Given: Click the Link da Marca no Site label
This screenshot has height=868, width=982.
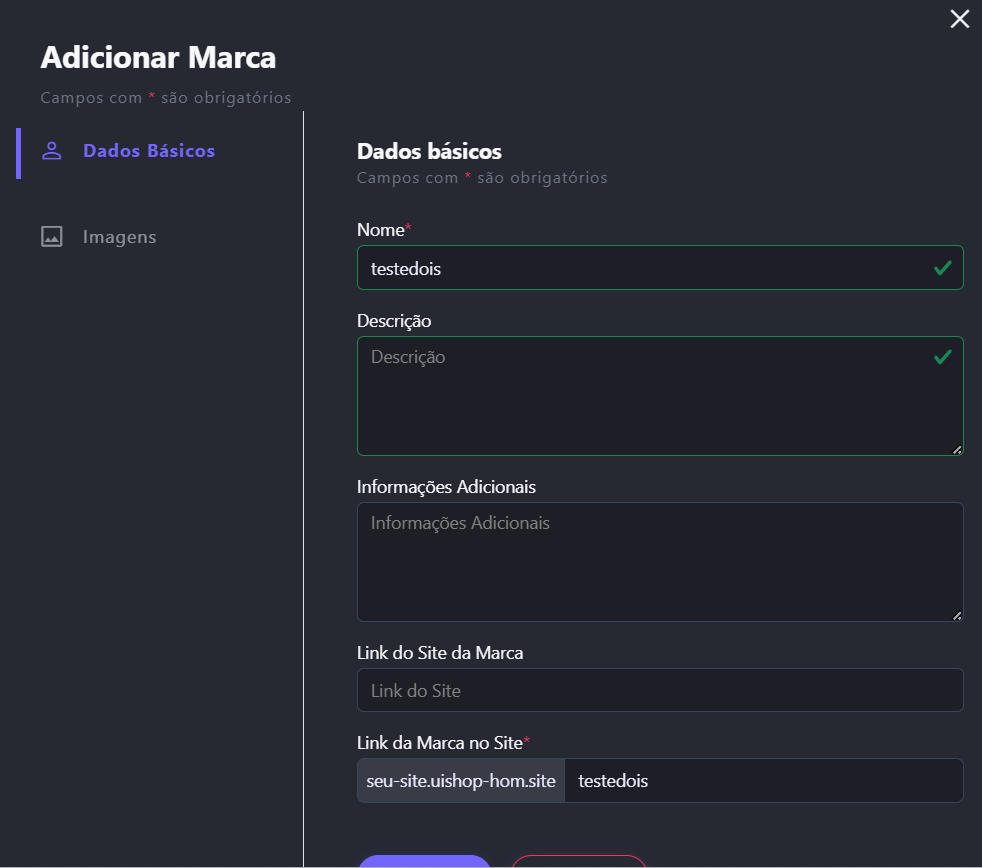Looking at the screenshot, I should tap(440, 742).
